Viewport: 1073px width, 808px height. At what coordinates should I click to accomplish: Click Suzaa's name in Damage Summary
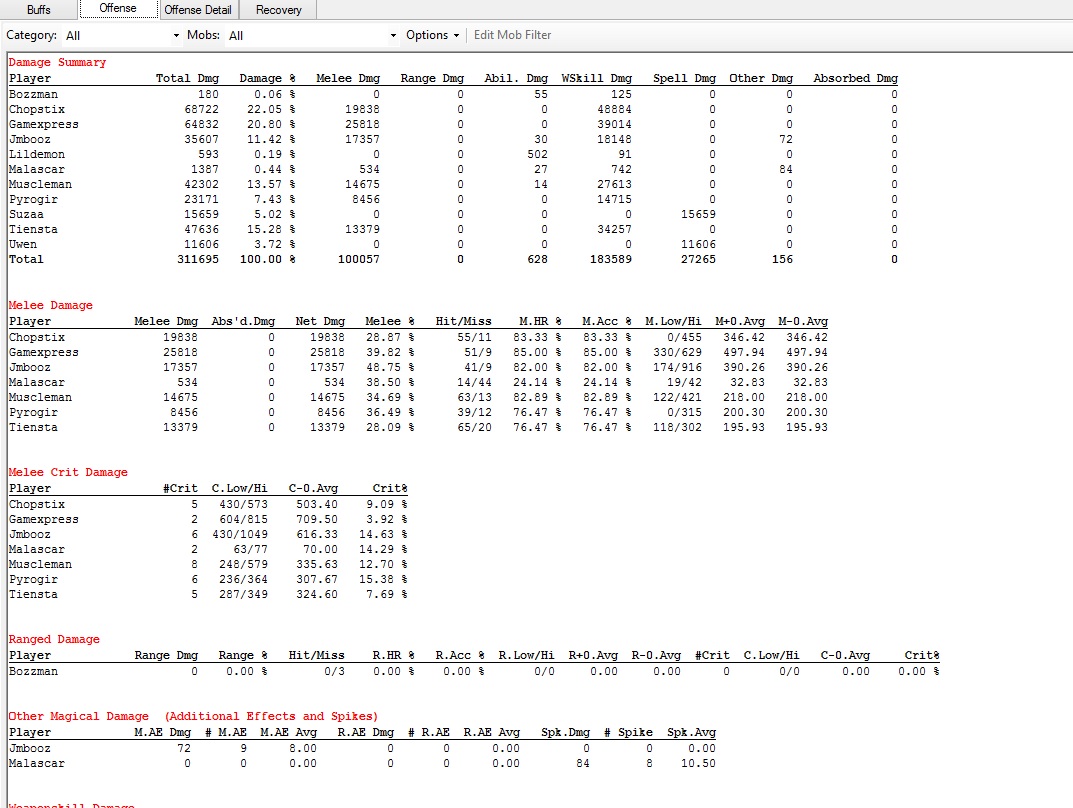tap(26, 214)
